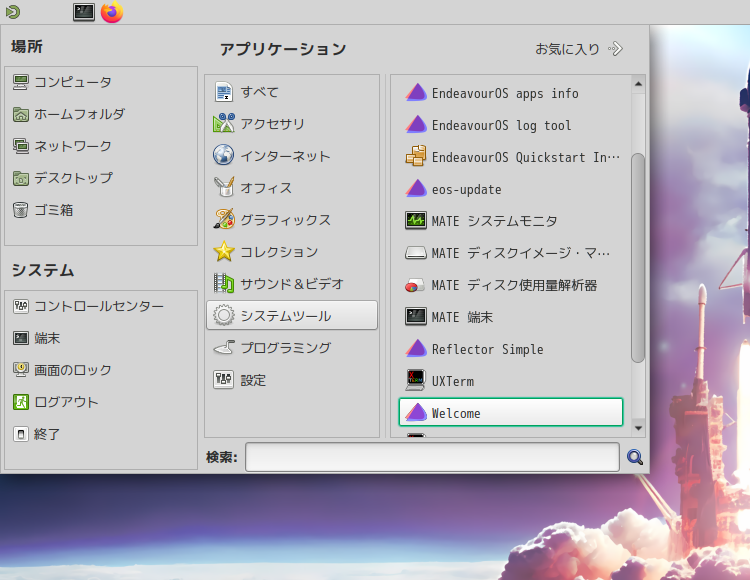Launch MATE 端末 from the application list
750x580 pixels.
click(511, 317)
